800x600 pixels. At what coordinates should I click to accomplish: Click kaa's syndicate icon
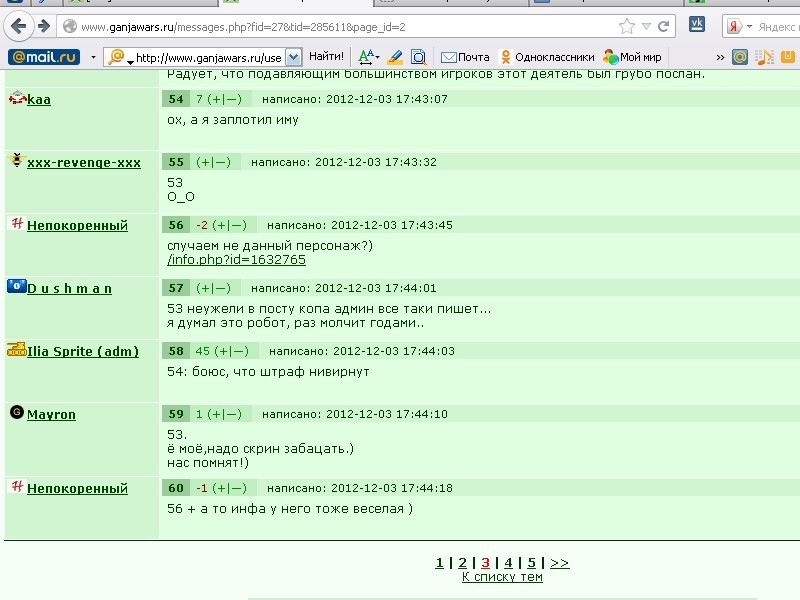coord(17,97)
